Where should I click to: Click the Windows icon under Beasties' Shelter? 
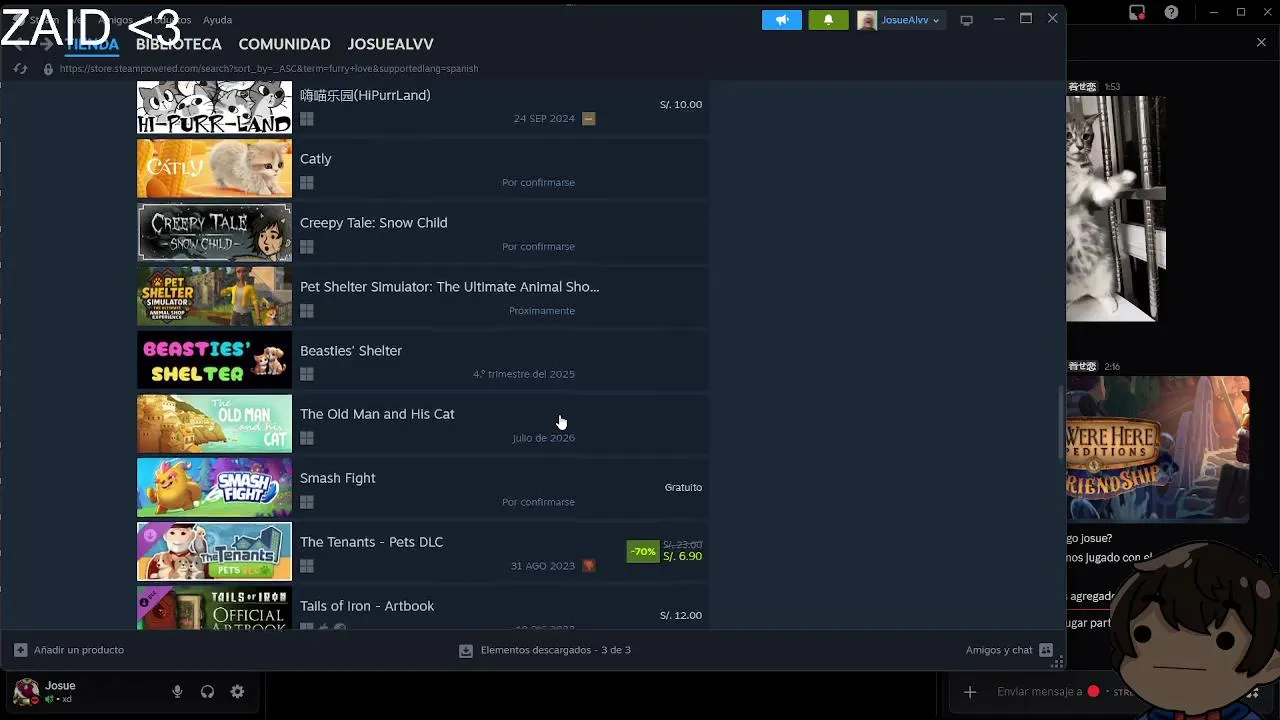307,374
